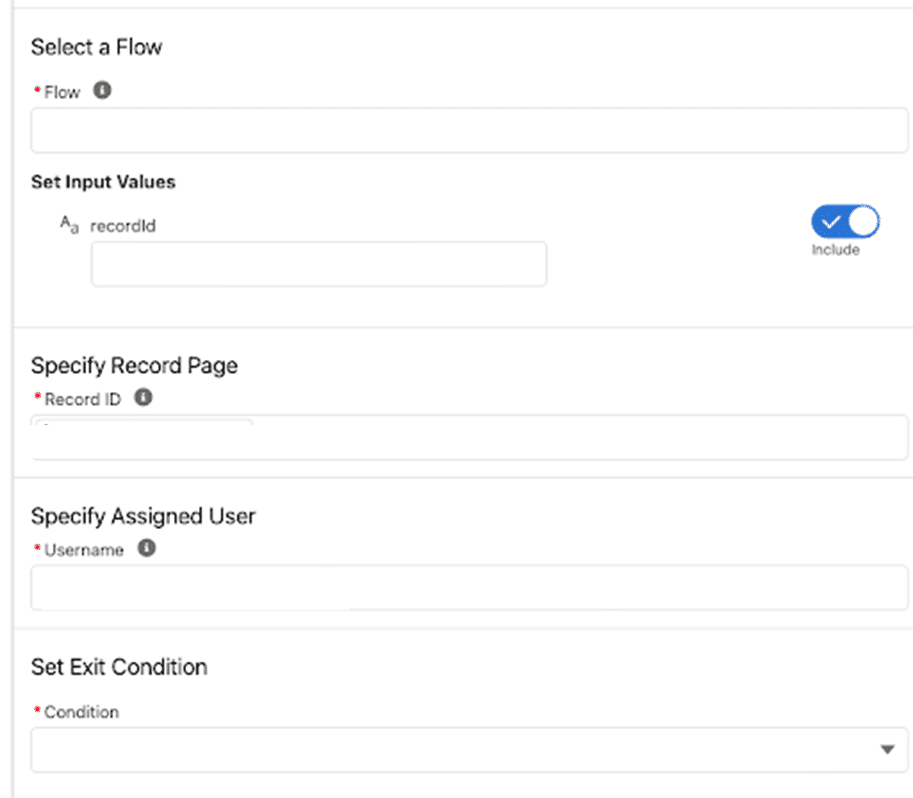Select the Username text field
The width and height of the screenshot is (913, 798).
pos(469,588)
